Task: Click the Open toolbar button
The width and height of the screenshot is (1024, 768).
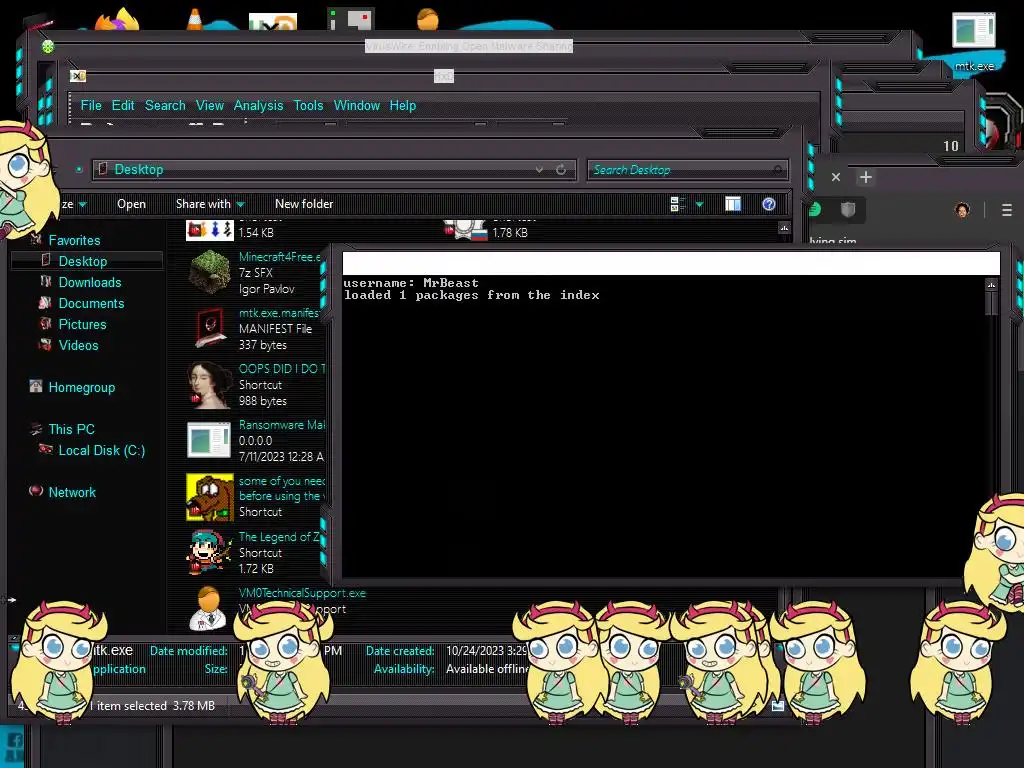Action: point(131,204)
